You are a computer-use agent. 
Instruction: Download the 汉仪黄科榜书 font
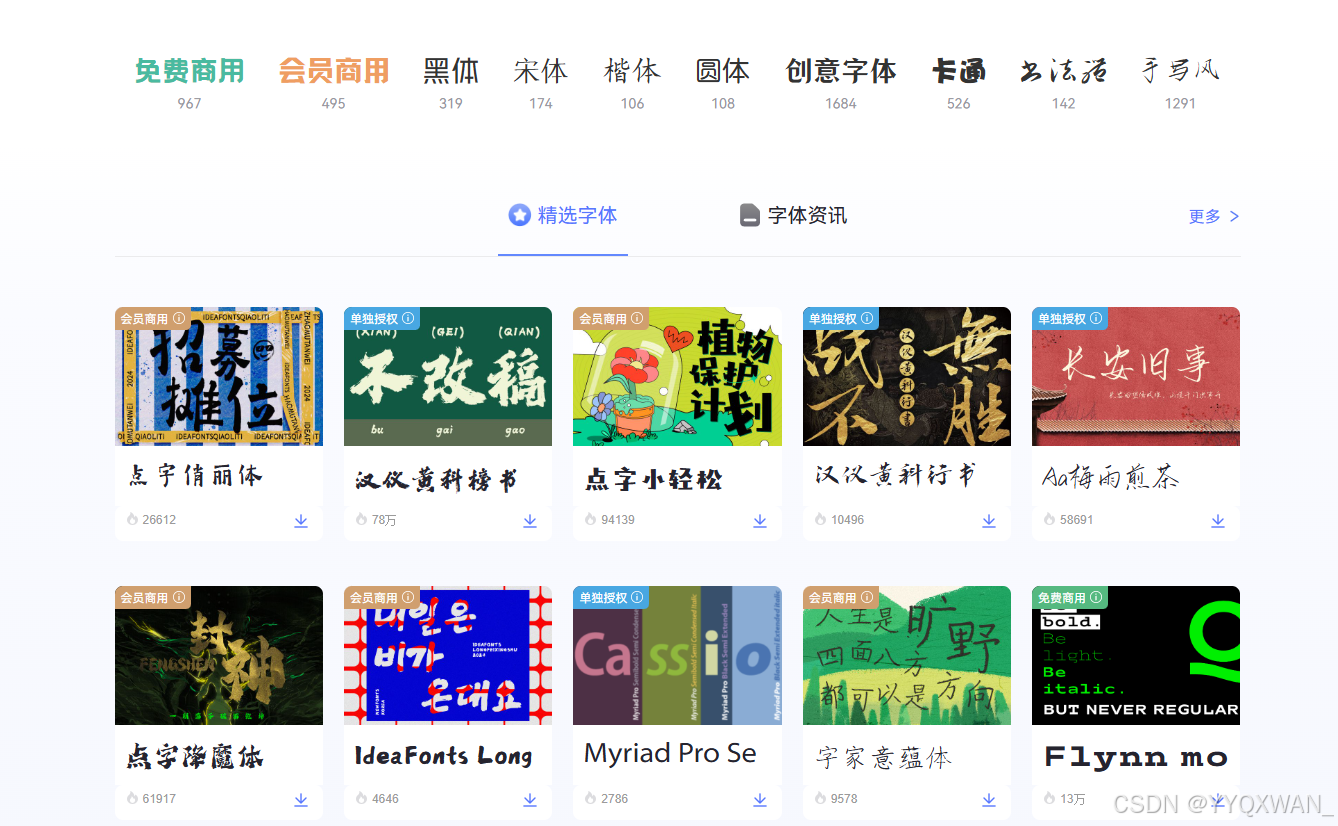tap(530, 521)
